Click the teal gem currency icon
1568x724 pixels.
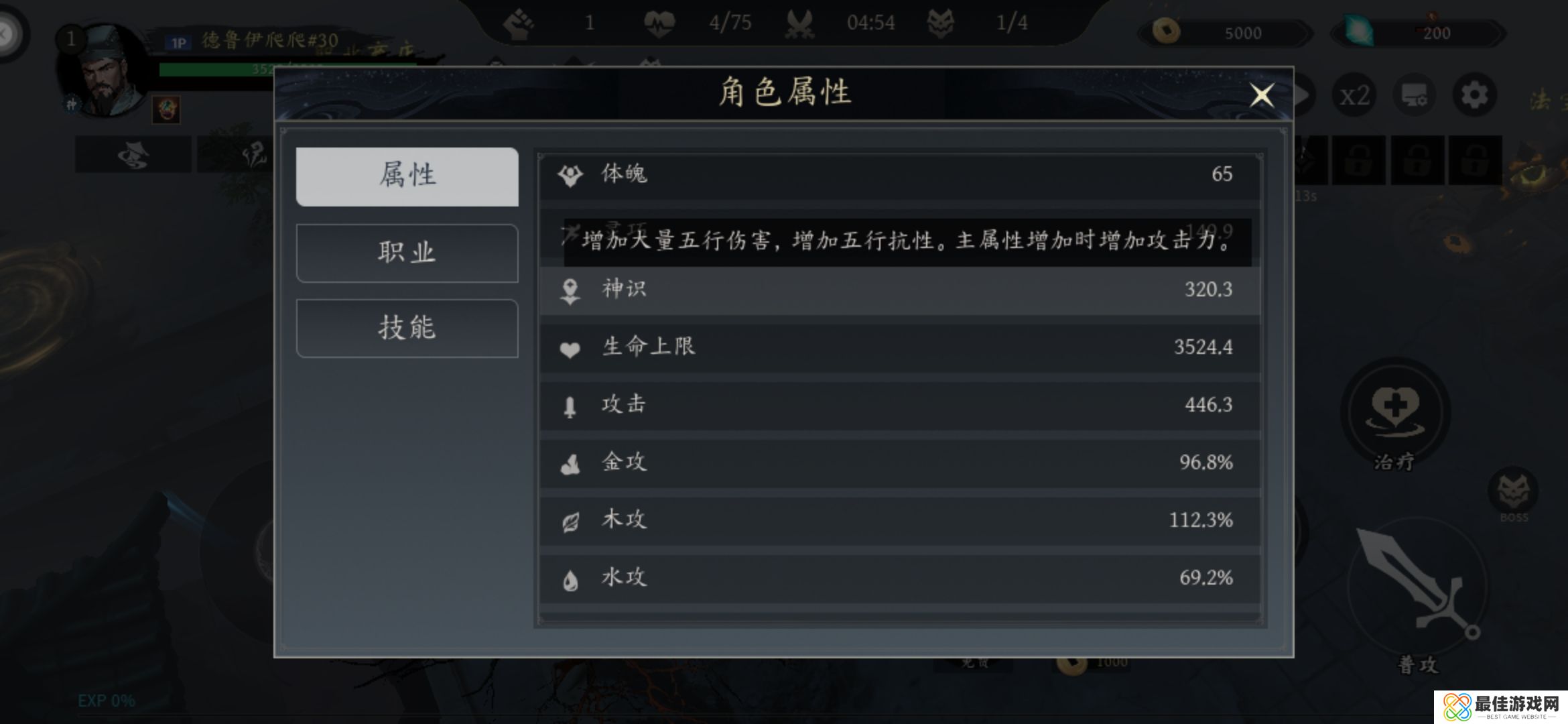click(1358, 32)
